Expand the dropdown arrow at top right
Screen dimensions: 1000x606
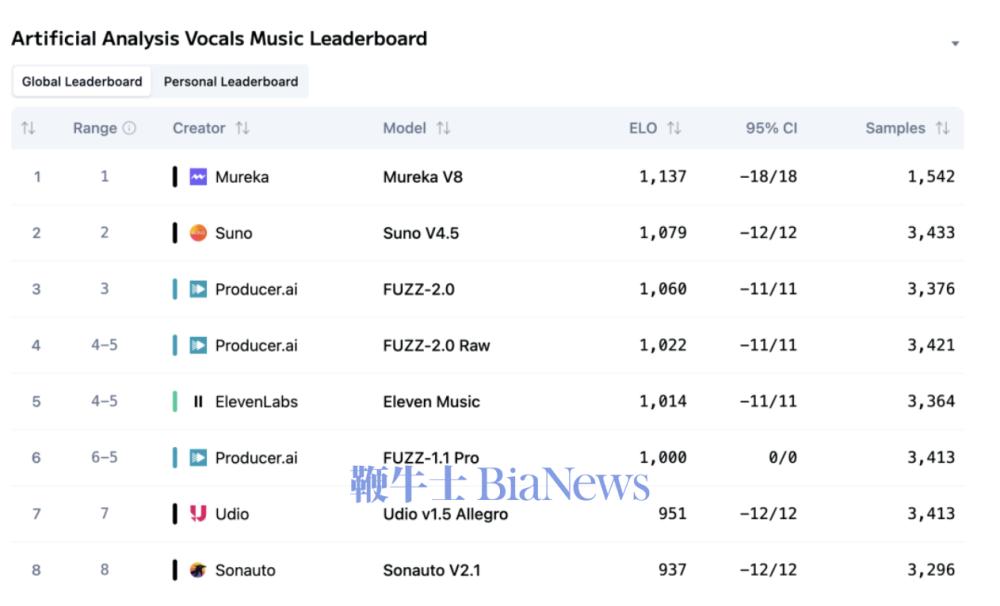955,44
